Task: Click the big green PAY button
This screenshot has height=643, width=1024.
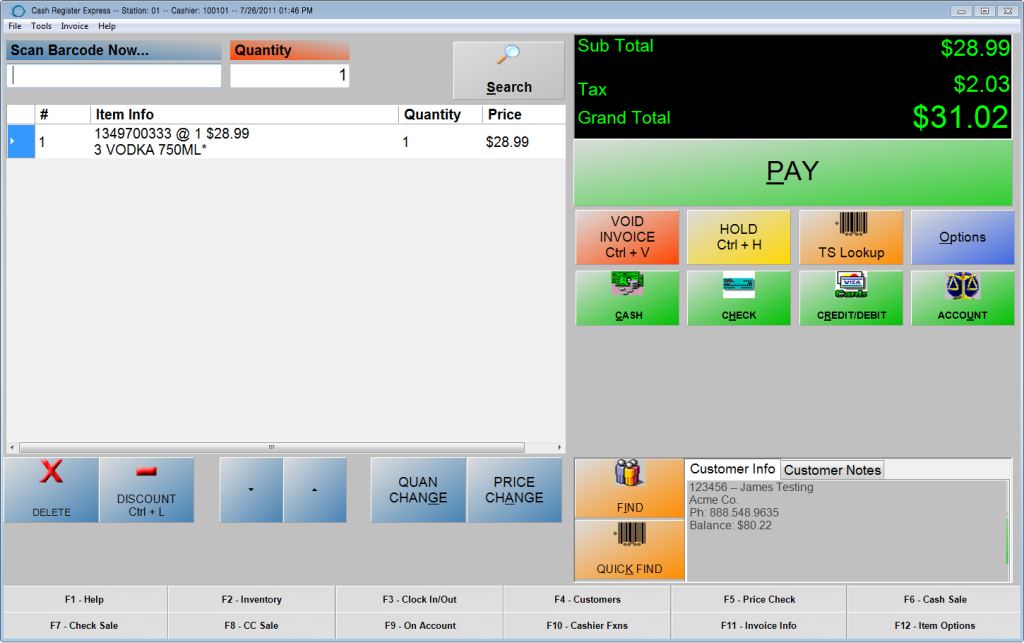Action: tap(793, 172)
